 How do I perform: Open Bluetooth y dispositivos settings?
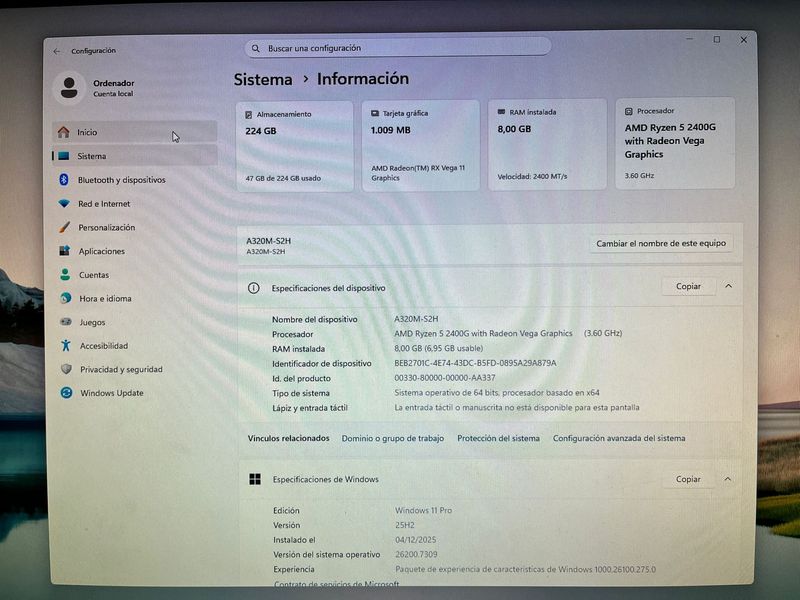(x=135, y=180)
